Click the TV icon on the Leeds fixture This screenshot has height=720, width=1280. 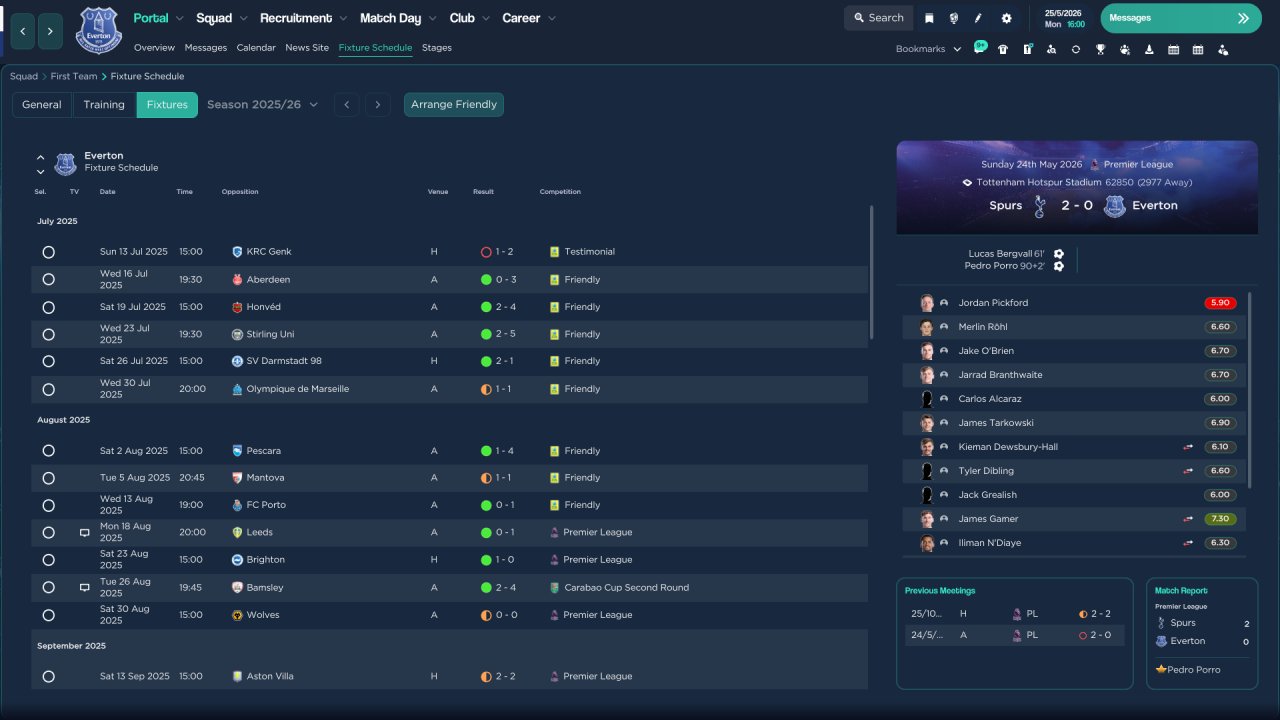[85, 533]
